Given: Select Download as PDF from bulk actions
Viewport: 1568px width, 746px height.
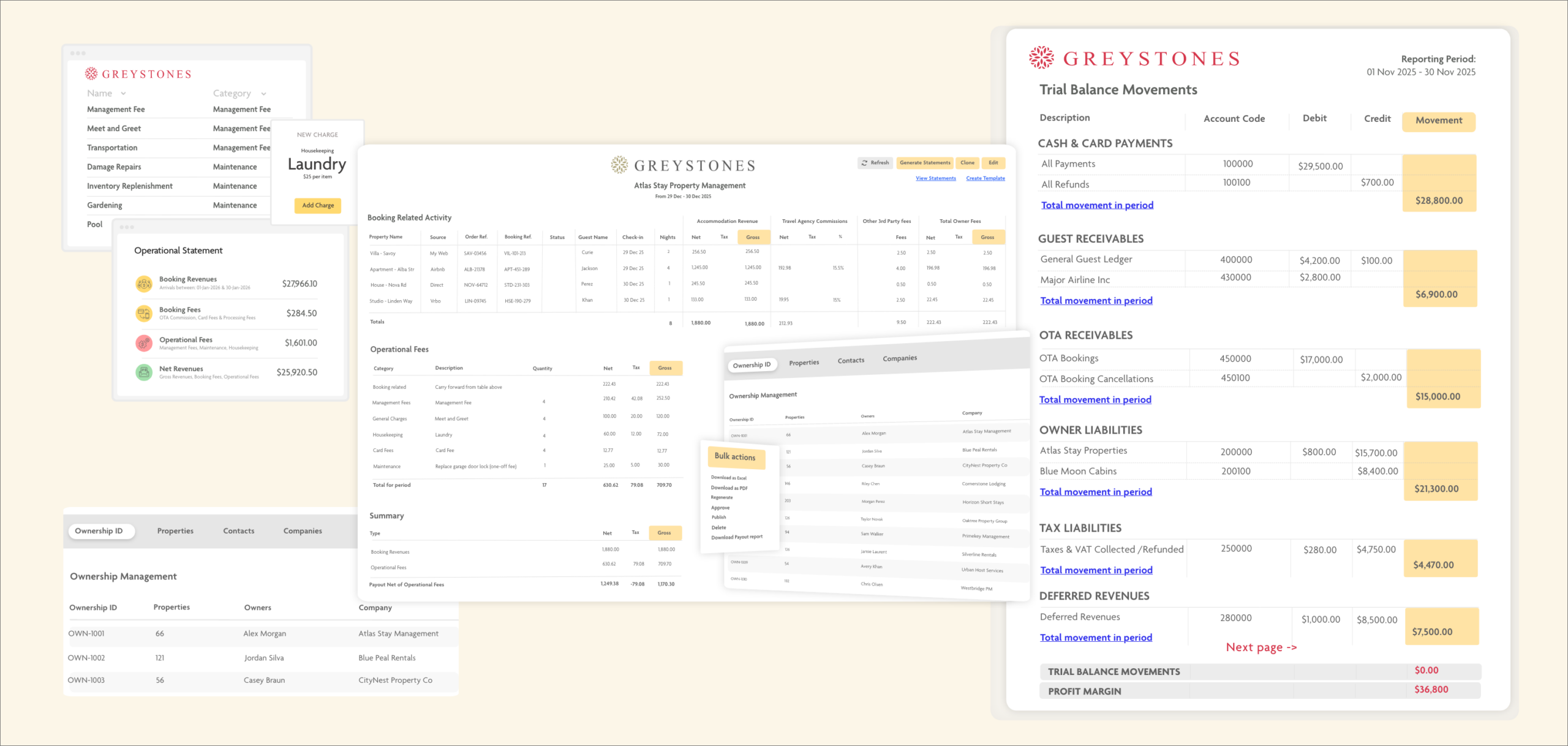Looking at the screenshot, I should [729, 488].
